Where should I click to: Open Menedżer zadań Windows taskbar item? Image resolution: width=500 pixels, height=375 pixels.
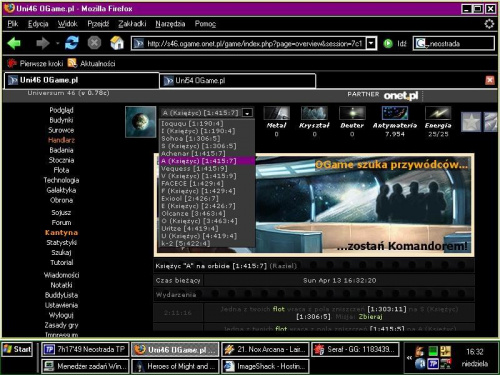(85, 366)
